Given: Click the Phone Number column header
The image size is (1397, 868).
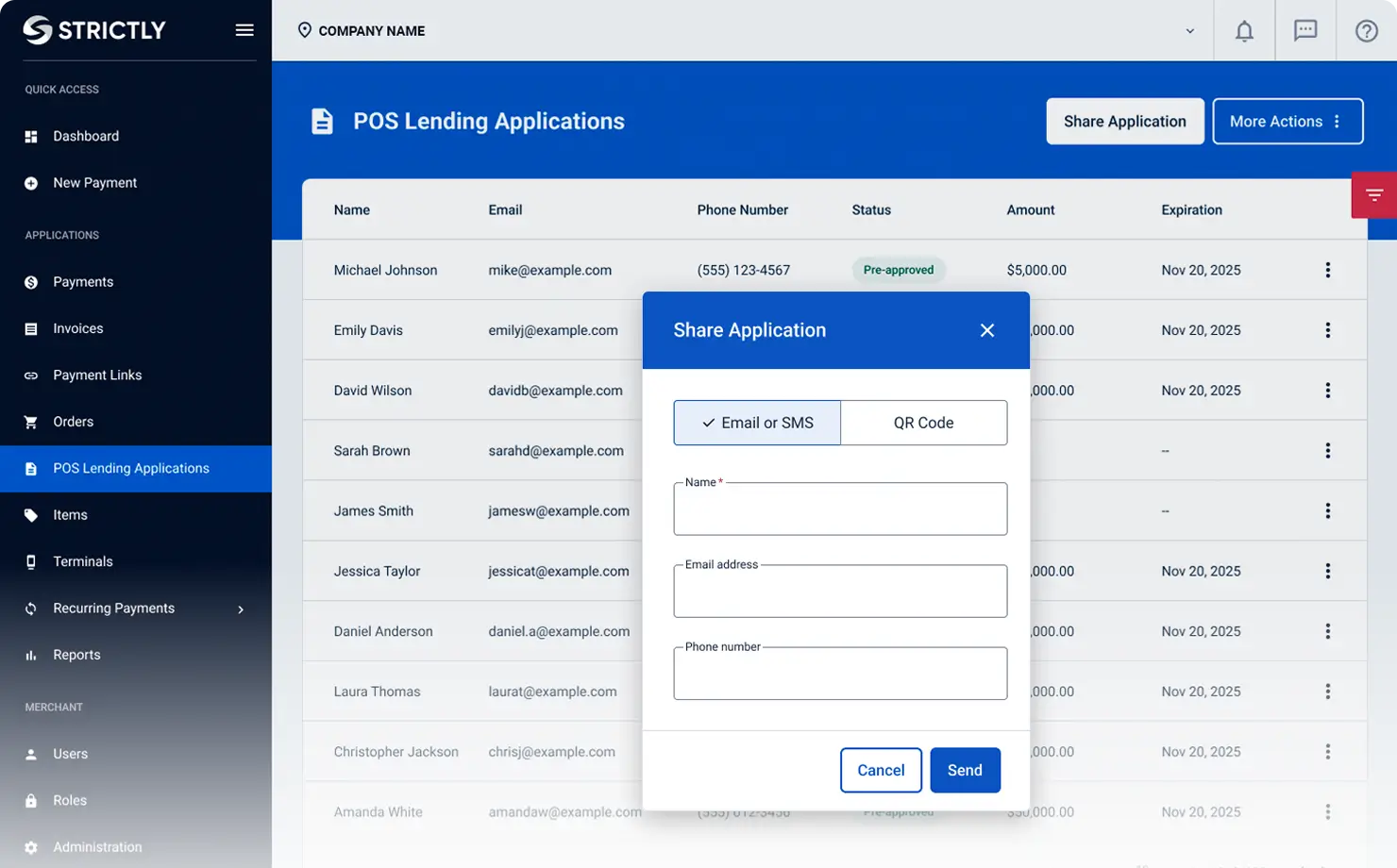Looking at the screenshot, I should (x=743, y=209).
